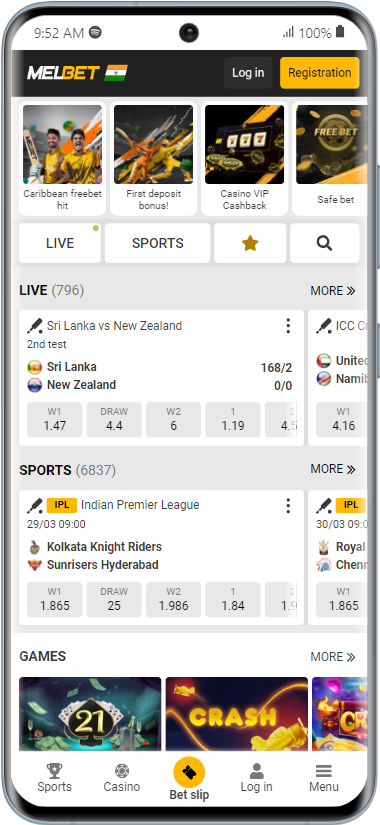The height and width of the screenshot is (825, 380).
Task: Switch to the LIVE tab
Action: click(60, 243)
